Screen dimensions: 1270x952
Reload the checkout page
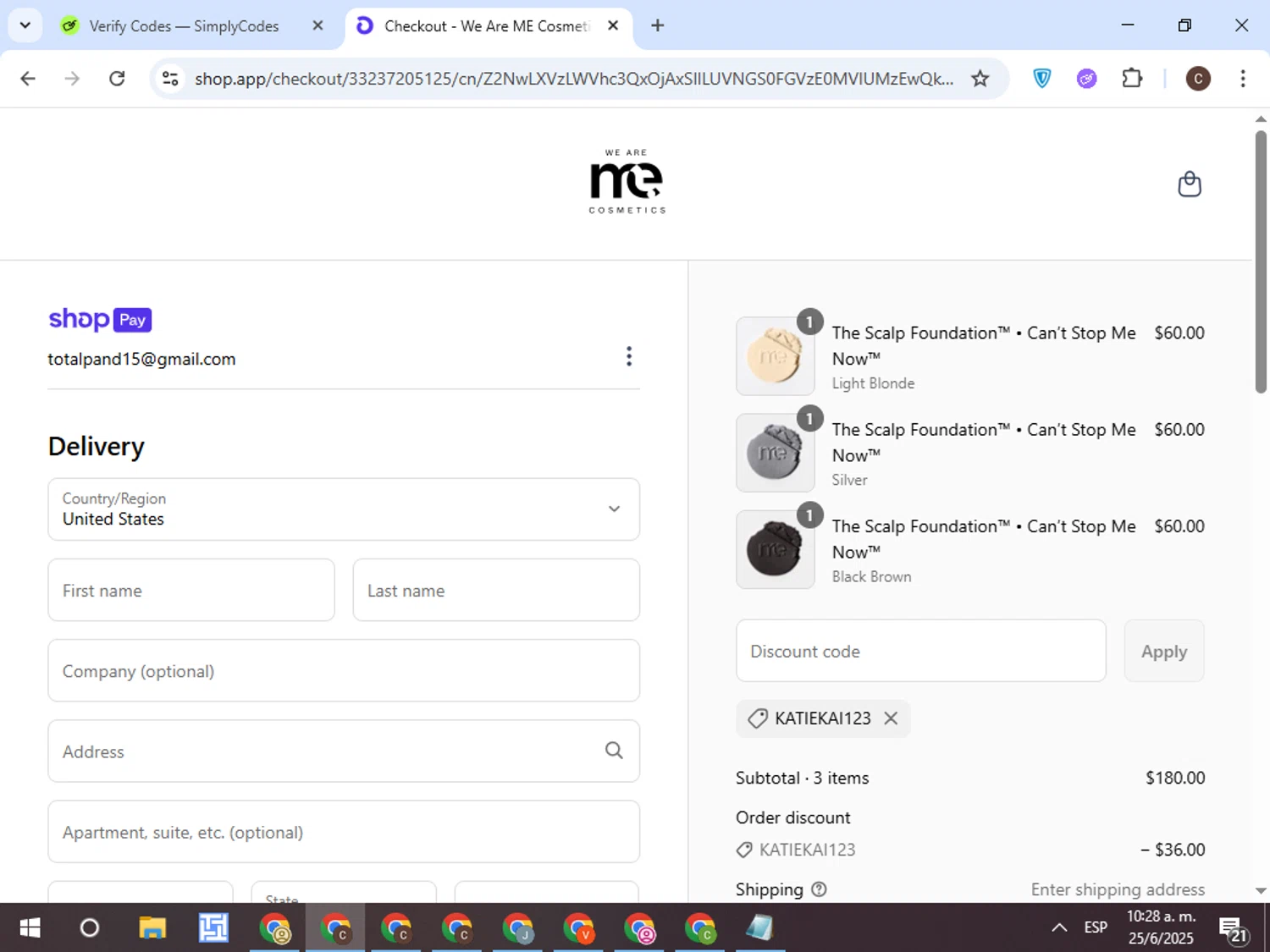click(117, 79)
